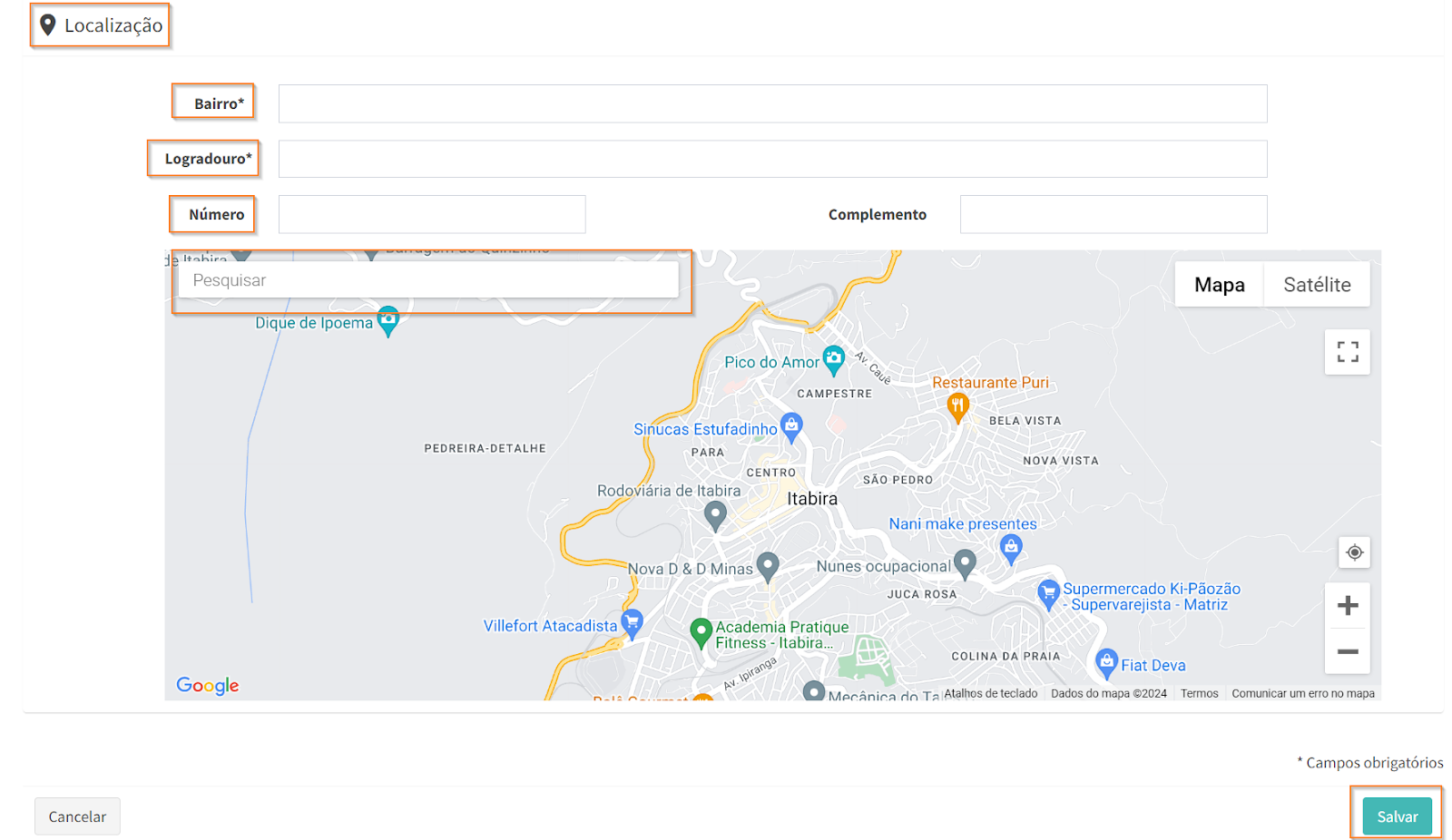Select the Mapa view tab

[1219, 285]
